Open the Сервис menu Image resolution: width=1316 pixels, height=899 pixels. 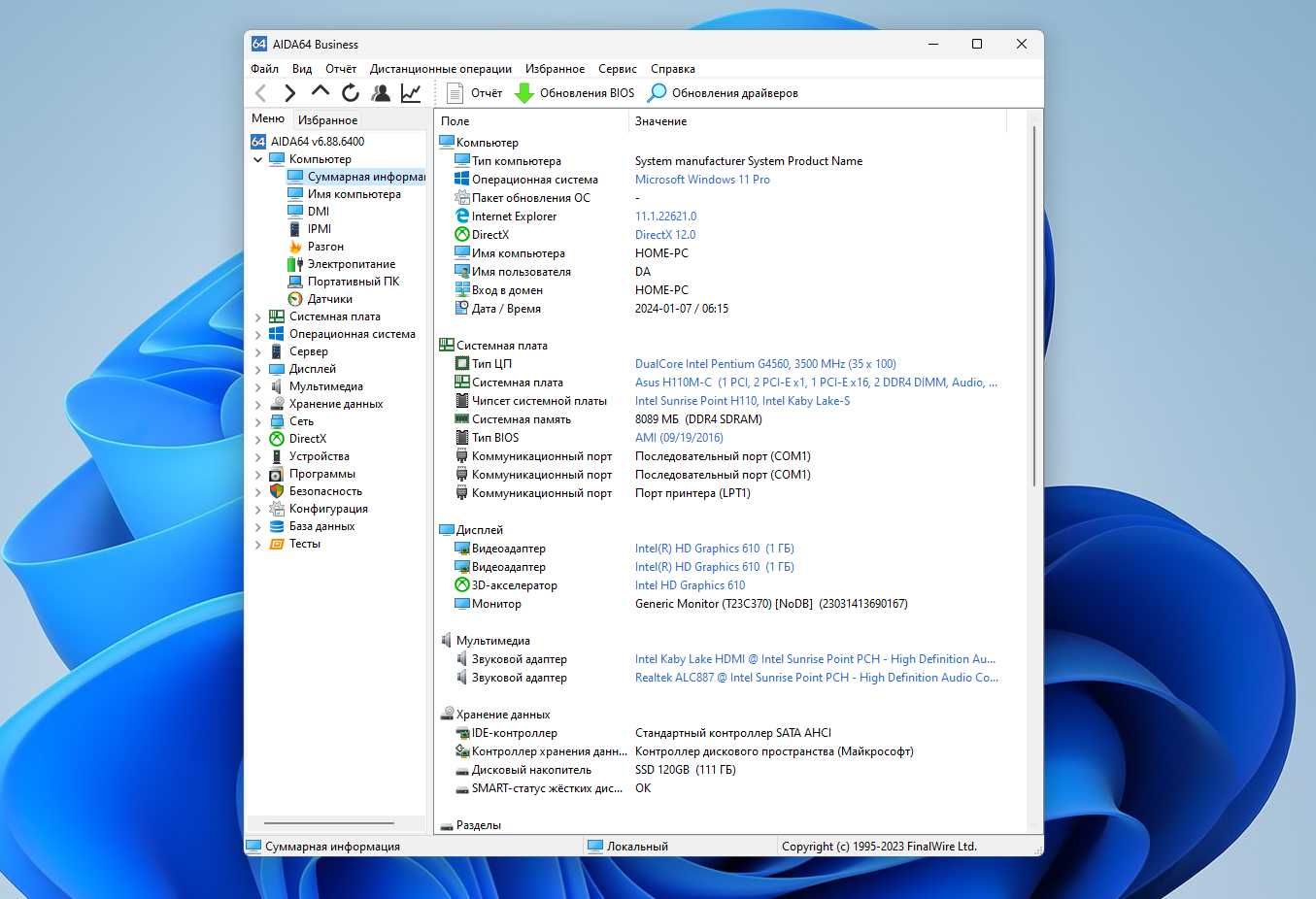pyautogui.click(x=618, y=69)
